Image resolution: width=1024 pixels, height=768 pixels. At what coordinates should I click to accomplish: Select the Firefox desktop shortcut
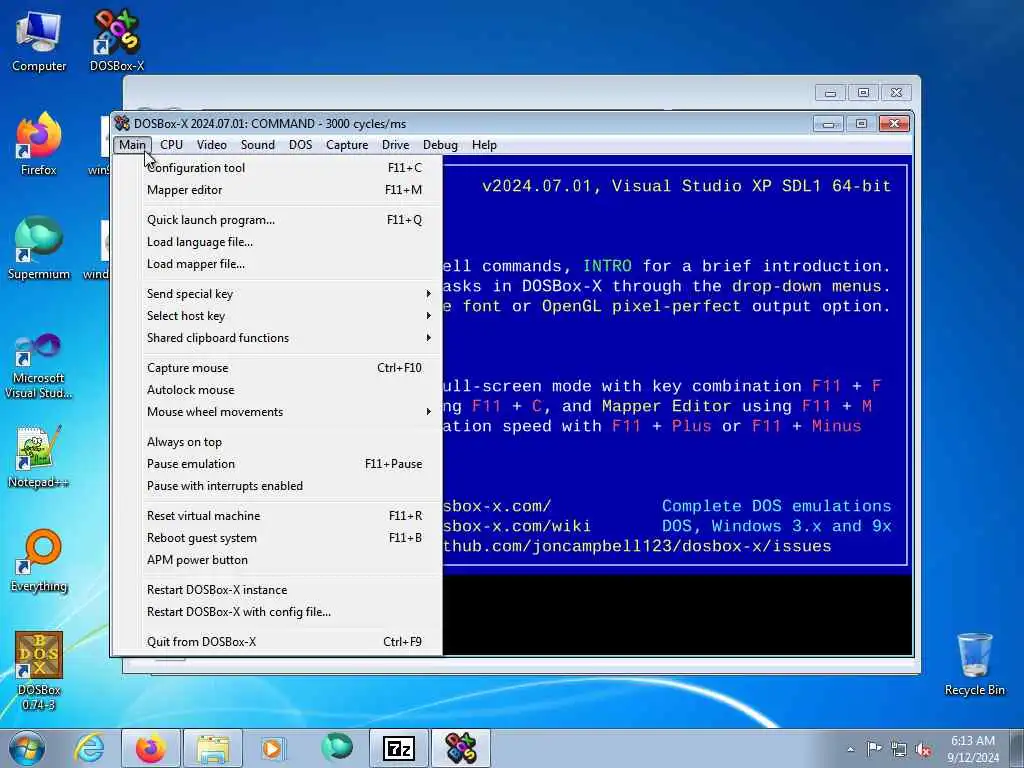39,144
